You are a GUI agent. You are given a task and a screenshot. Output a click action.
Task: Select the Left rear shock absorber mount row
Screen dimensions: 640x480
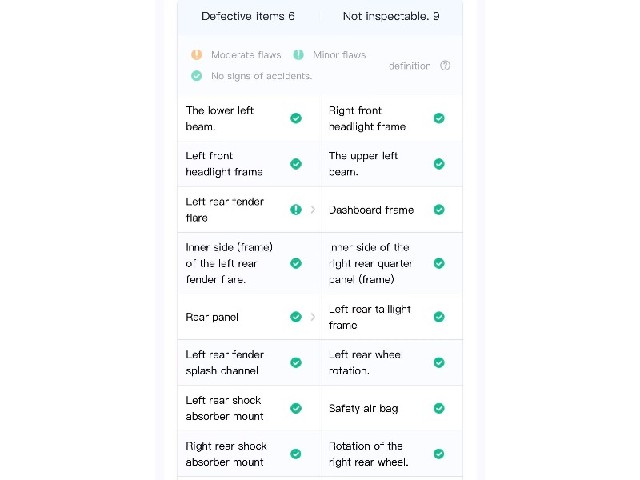[249, 408]
